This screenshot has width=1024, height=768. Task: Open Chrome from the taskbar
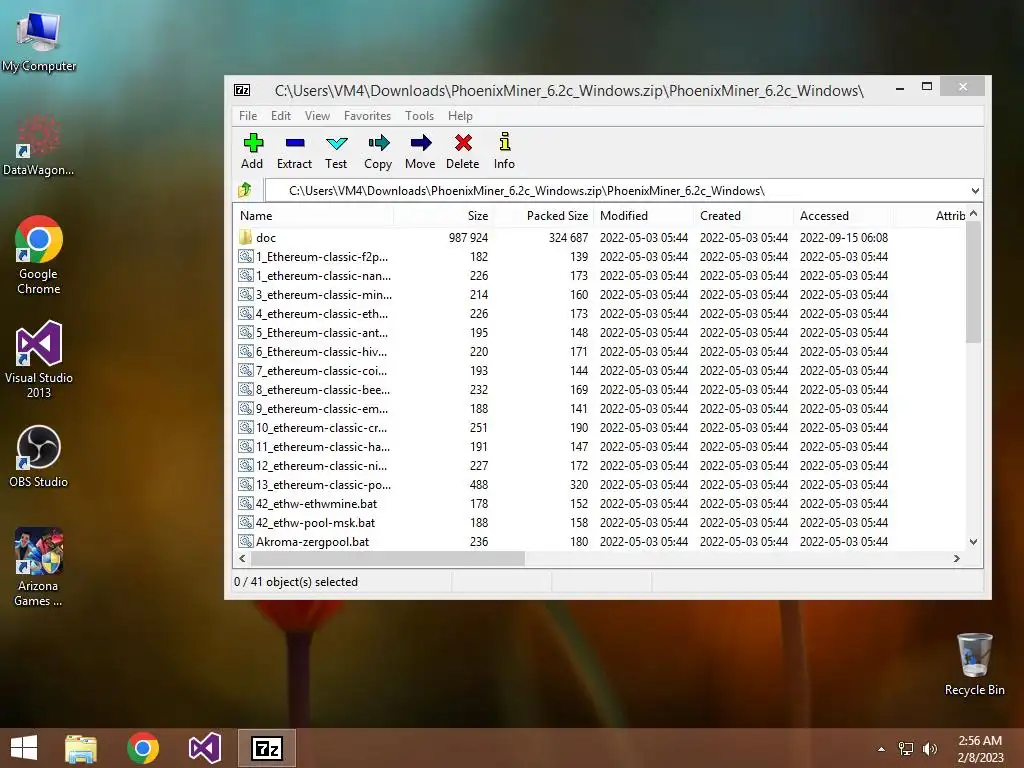click(143, 748)
